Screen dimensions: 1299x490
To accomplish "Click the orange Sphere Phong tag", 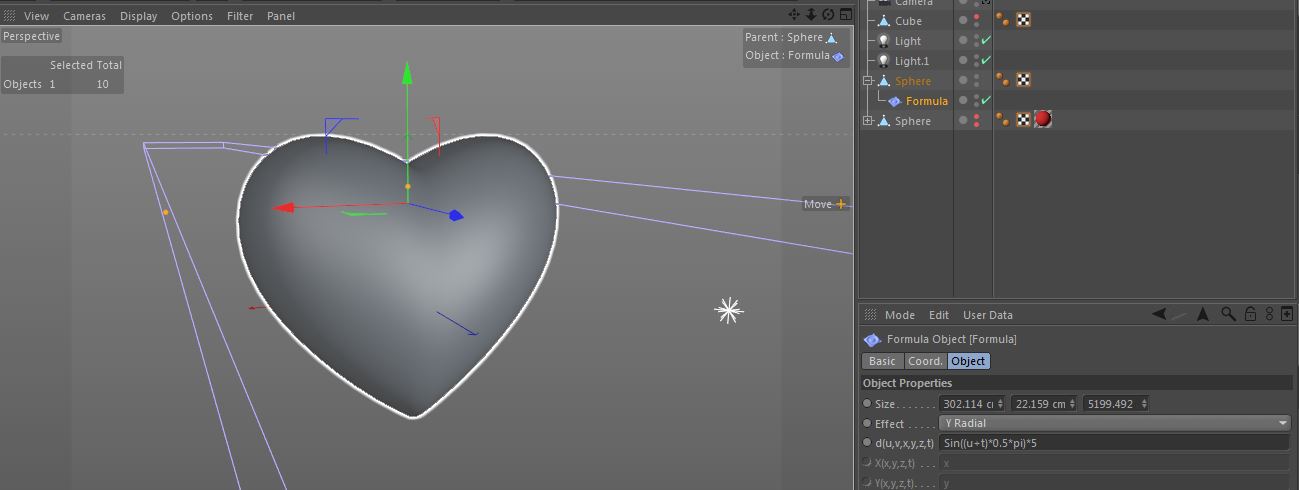I will tap(1003, 80).
